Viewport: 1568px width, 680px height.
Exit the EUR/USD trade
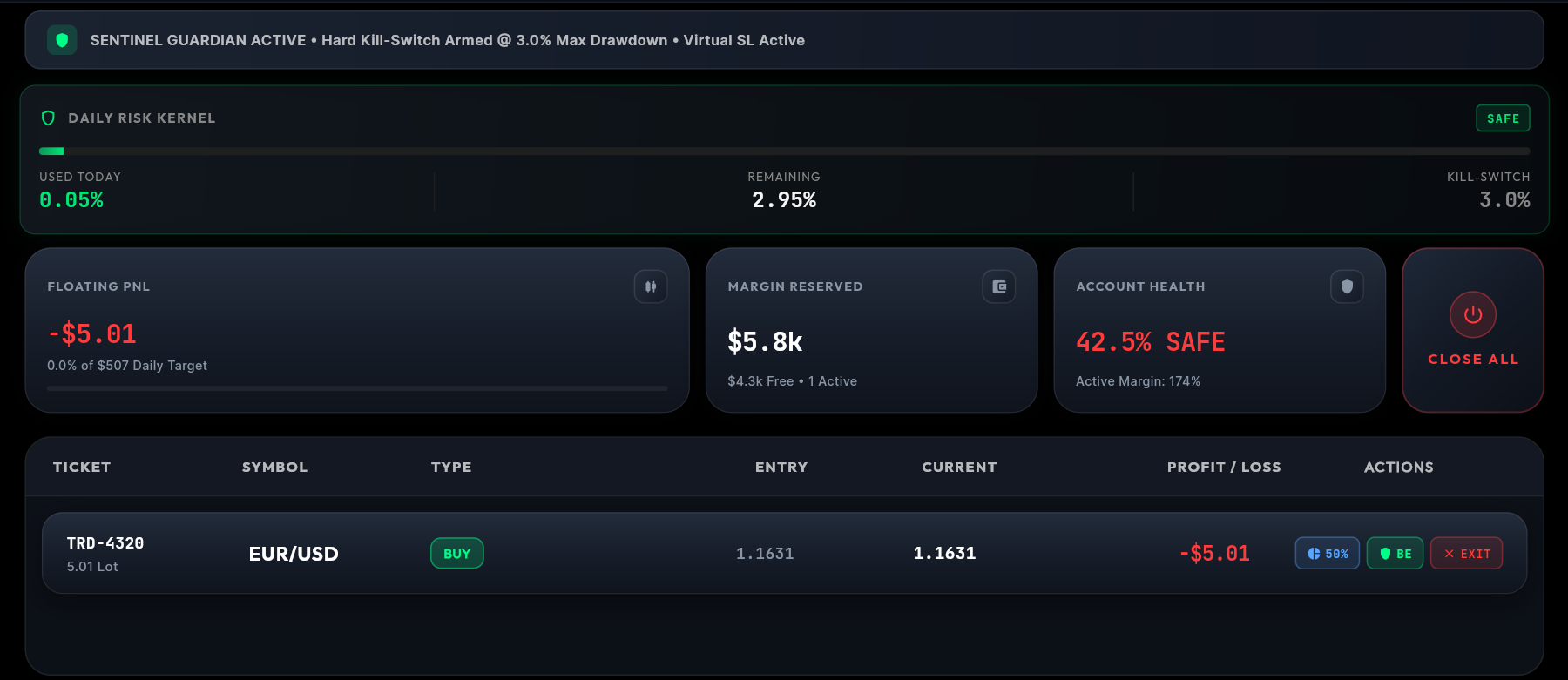coord(1467,554)
